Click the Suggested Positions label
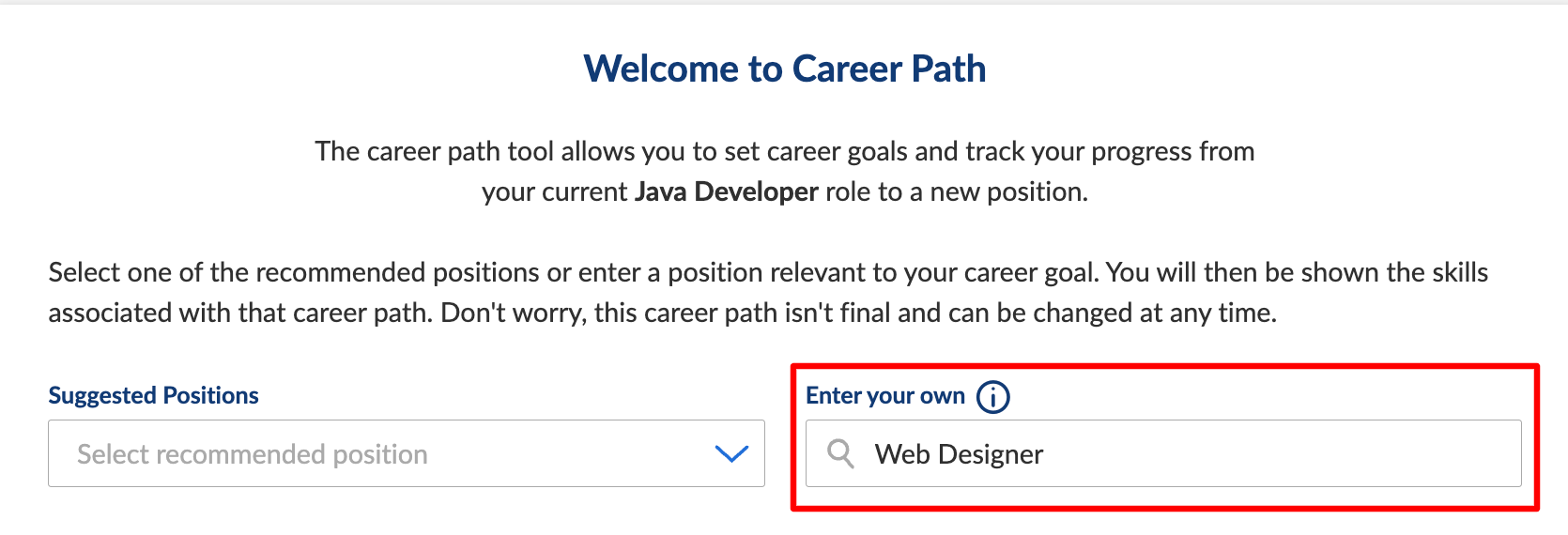Screen dimensions: 1568x535 153,395
